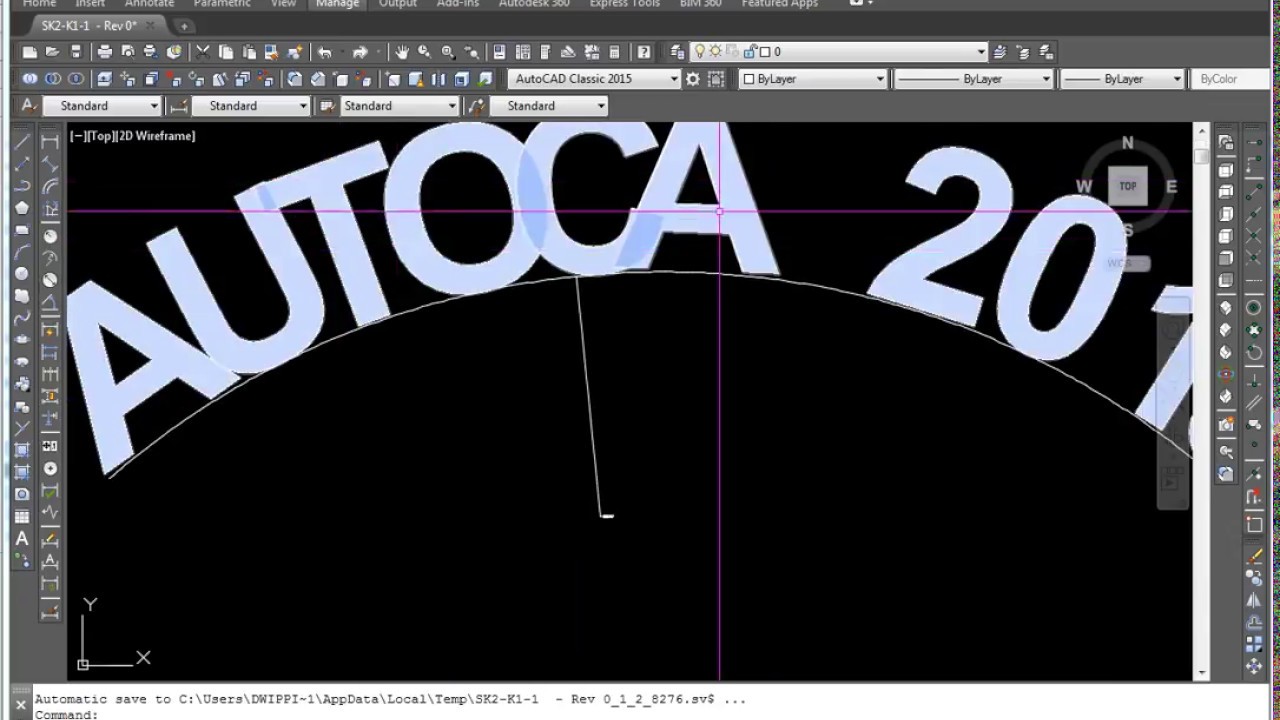Viewport: 1280px width, 720px height.
Task: Click the Workspace Settings gear icon
Action: click(x=692, y=79)
